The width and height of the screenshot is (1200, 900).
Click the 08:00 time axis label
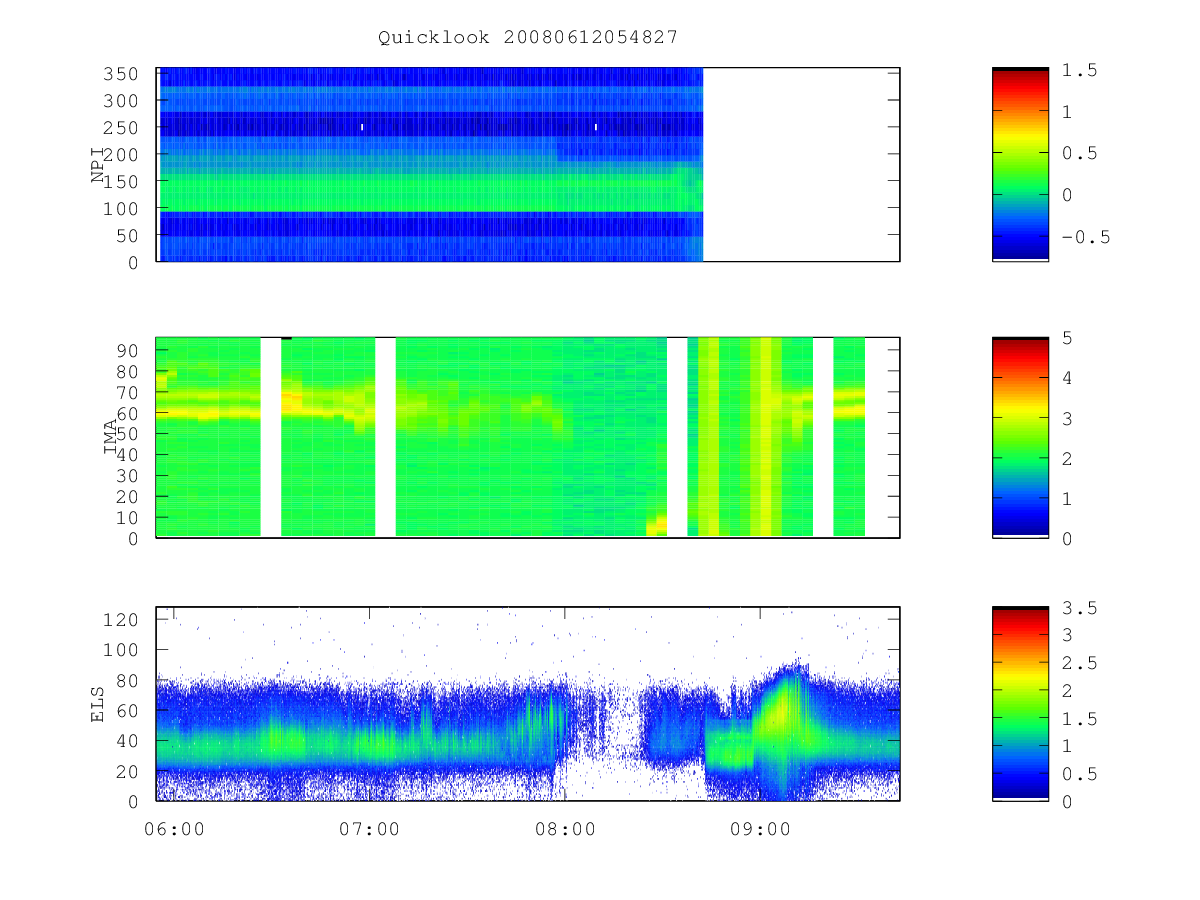click(x=567, y=829)
